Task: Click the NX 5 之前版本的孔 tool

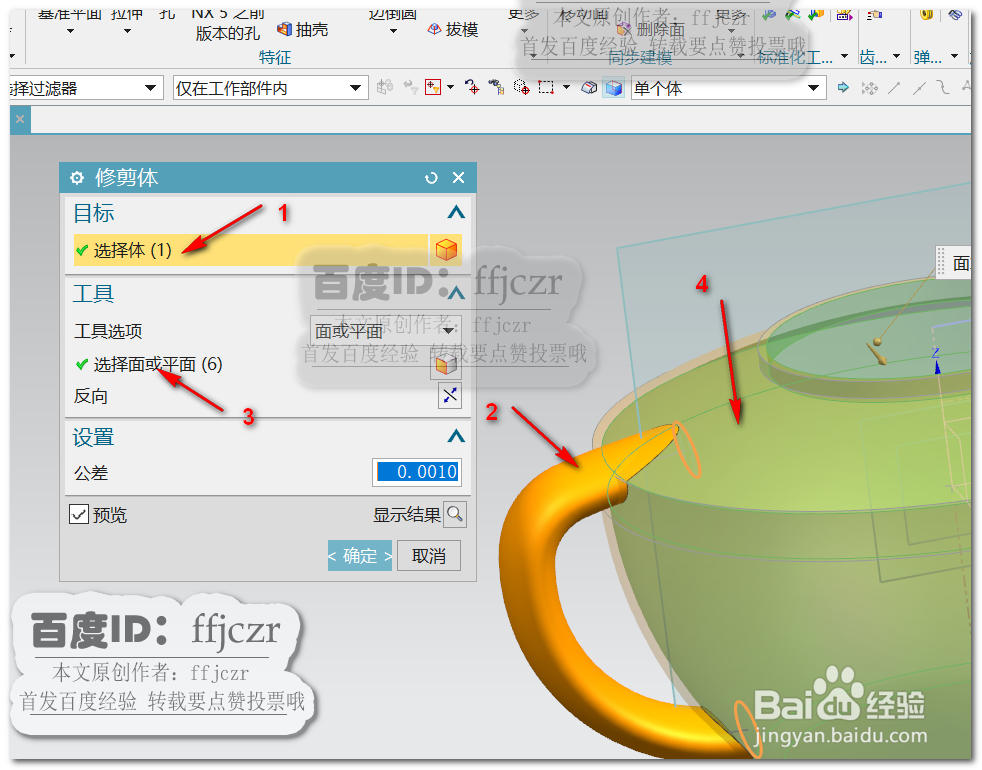Action: 227,25
